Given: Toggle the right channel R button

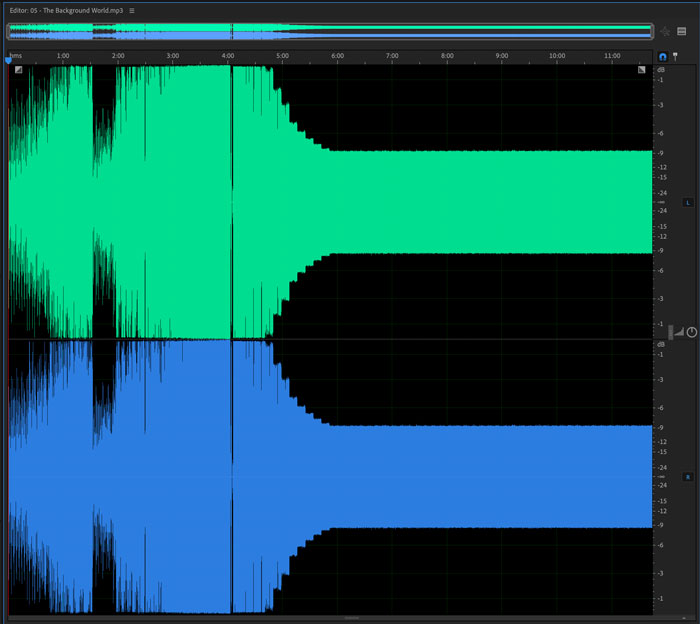Looking at the screenshot, I should pos(688,477).
